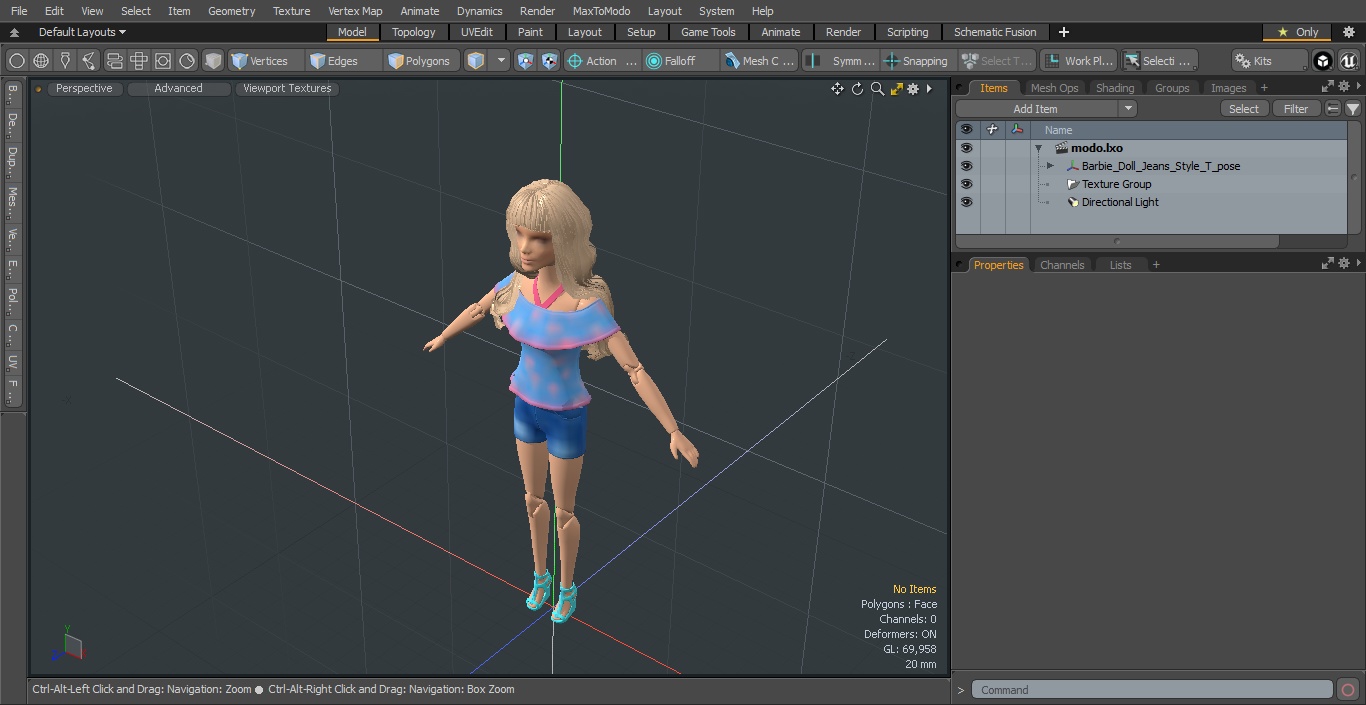Screen dimensions: 1366x705
Task: Open the settings gear next to Only
Action: [x=1348, y=32]
